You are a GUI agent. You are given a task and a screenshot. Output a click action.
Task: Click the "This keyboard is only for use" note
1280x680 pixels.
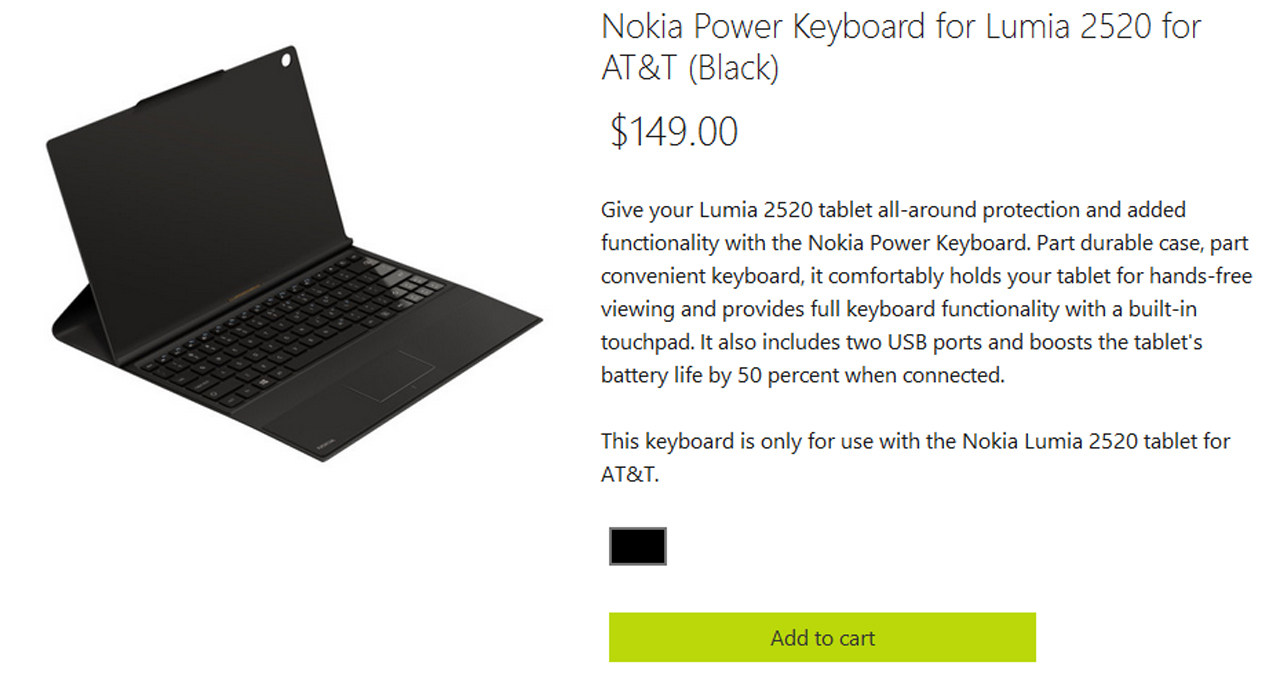tap(737, 441)
